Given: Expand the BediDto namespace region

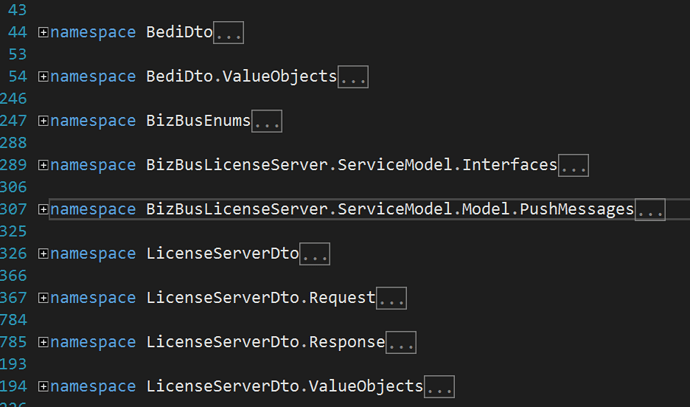Looking at the screenshot, I should point(43,32).
